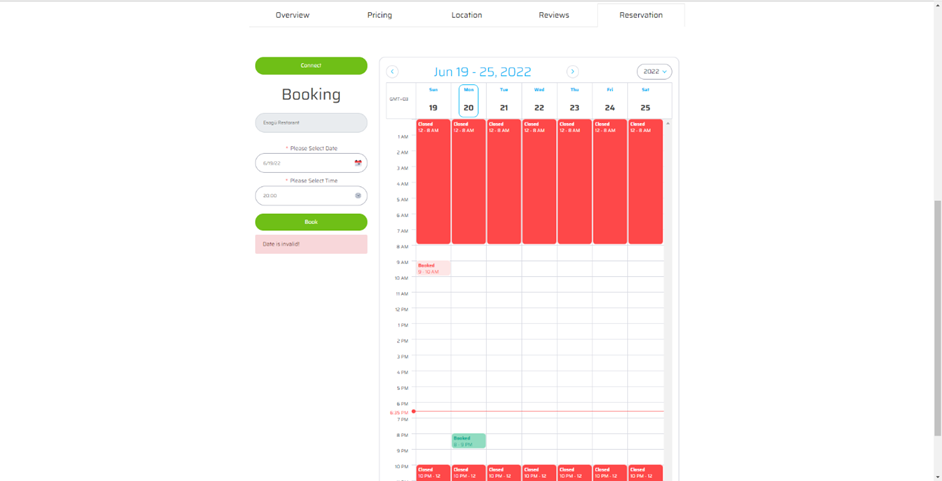This screenshot has width=942, height=481.
Task: Click the 12 PM time label
Action: pyautogui.click(x=402, y=309)
